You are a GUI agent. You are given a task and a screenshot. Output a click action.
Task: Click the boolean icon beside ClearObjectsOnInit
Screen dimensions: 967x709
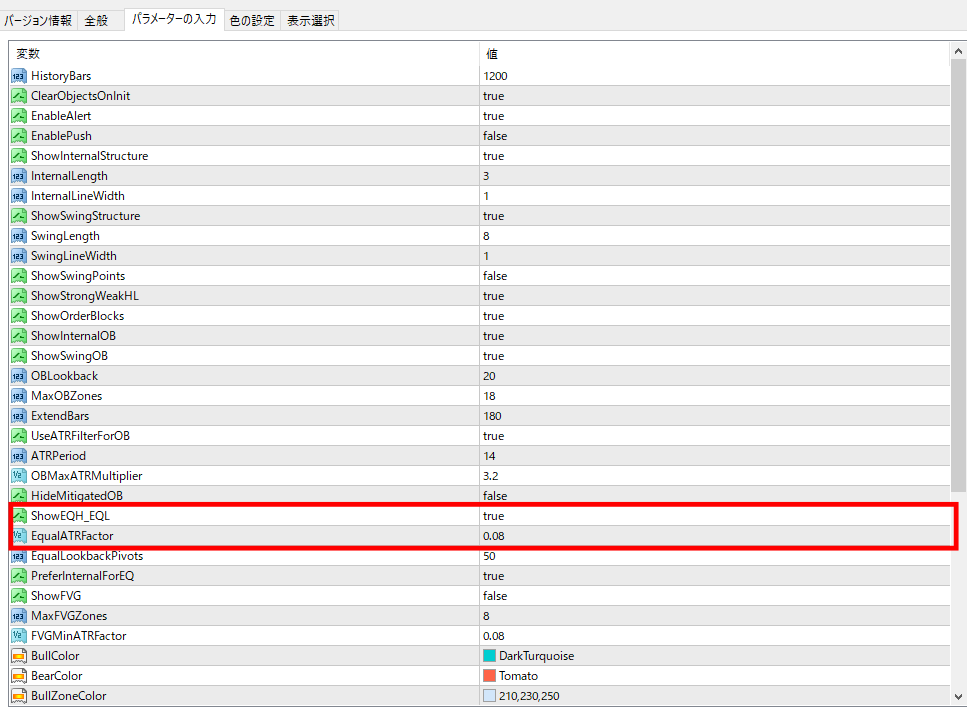click(x=19, y=96)
